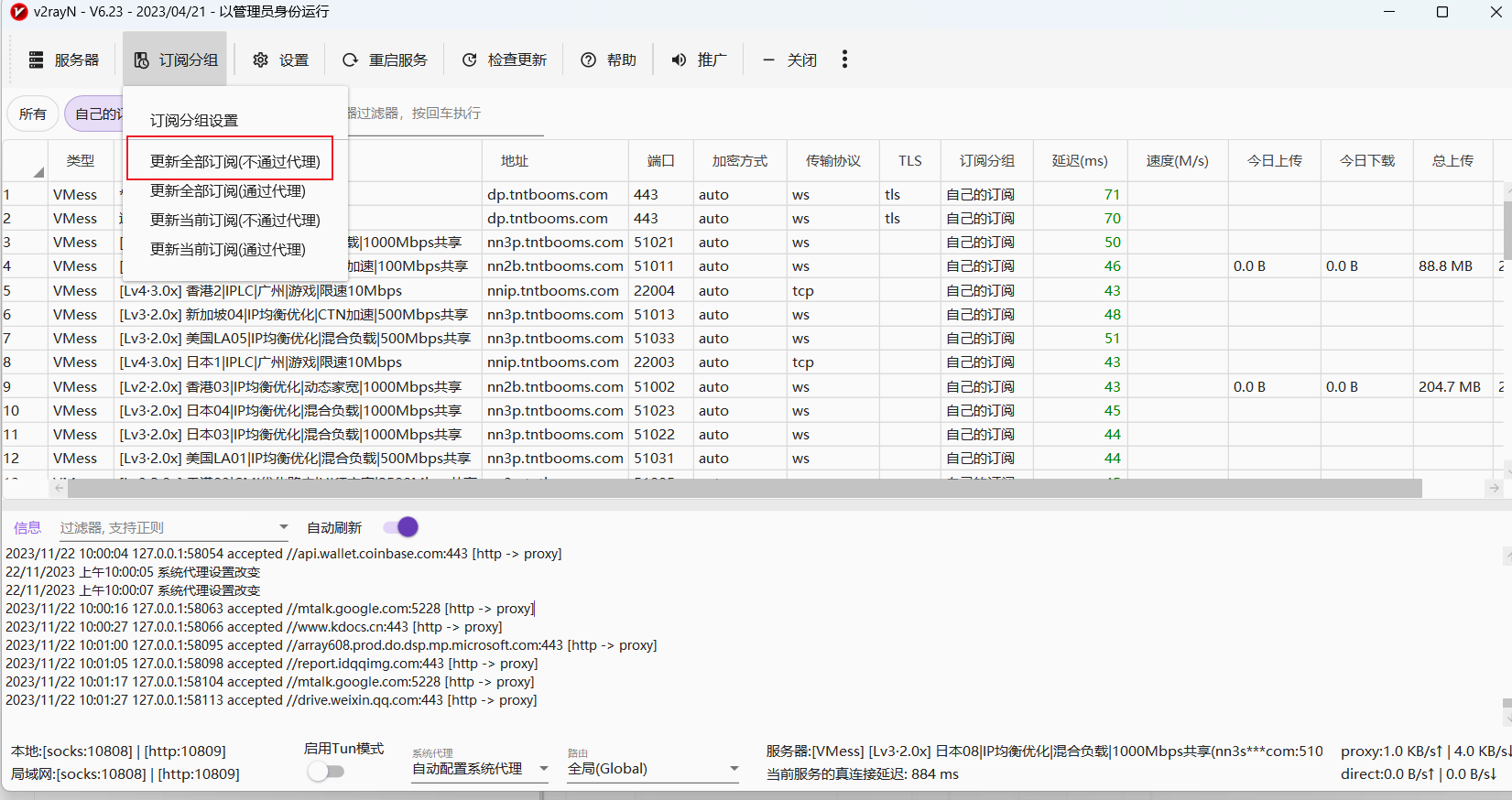
Task: Sort by the 今日下载 column header
Action: (1366, 161)
